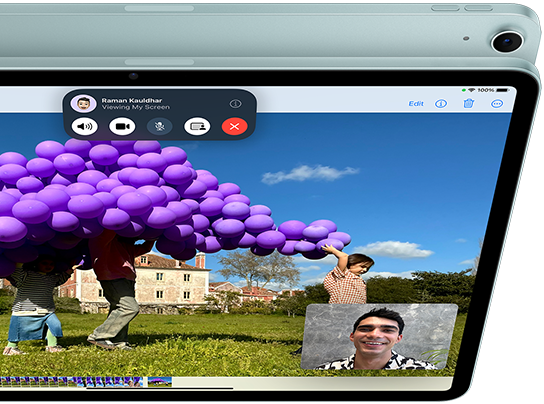Tap the battery status indicator

(x=502, y=90)
